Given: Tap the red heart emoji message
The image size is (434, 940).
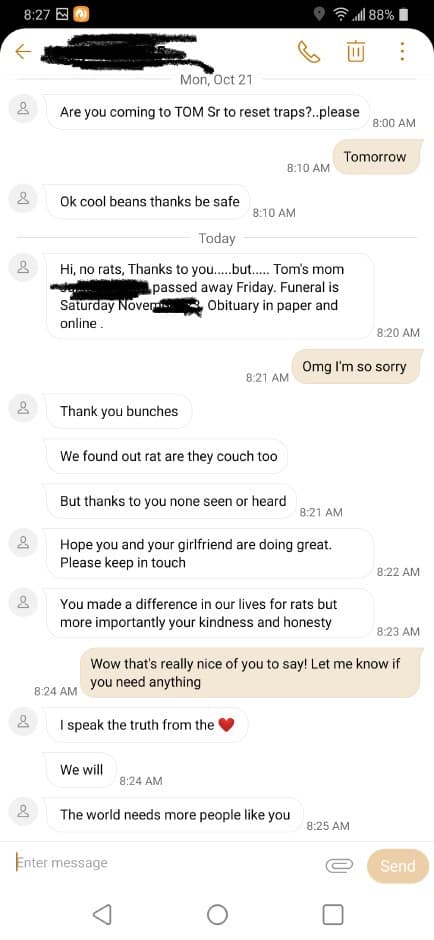Looking at the screenshot, I should [x=146, y=725].
